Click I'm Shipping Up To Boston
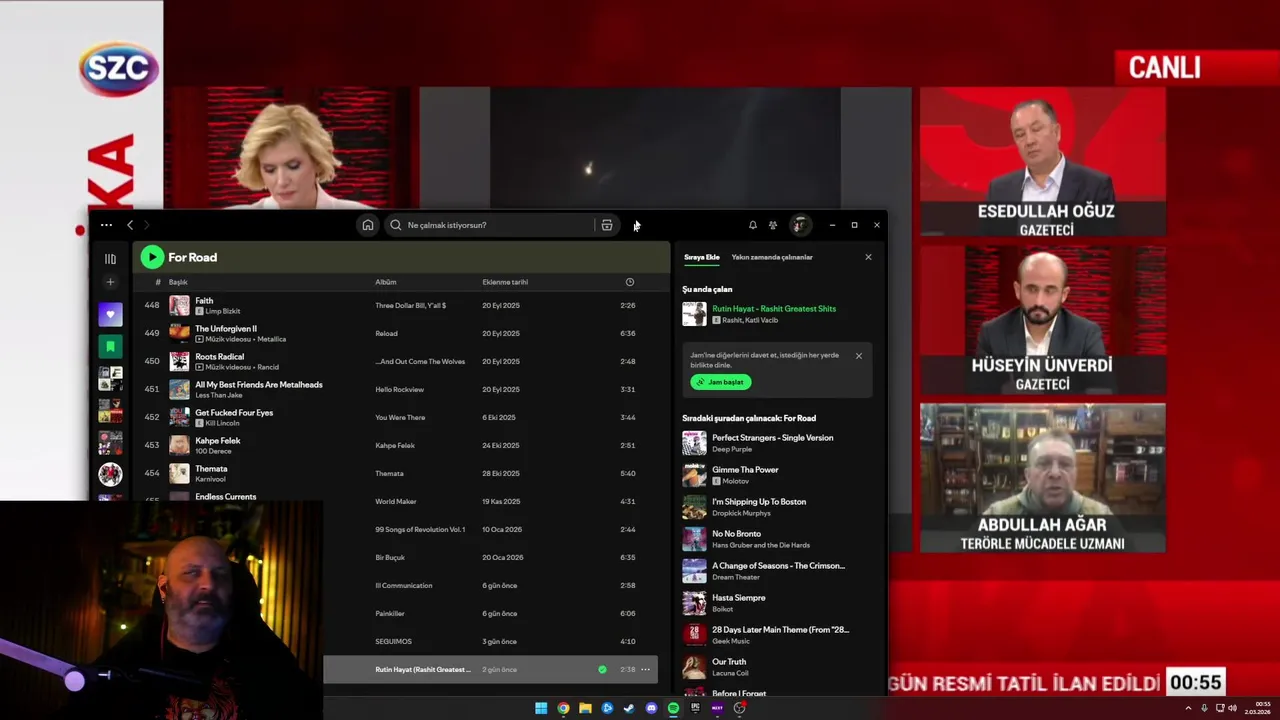 pyautogui.click(x=759, y=502)
